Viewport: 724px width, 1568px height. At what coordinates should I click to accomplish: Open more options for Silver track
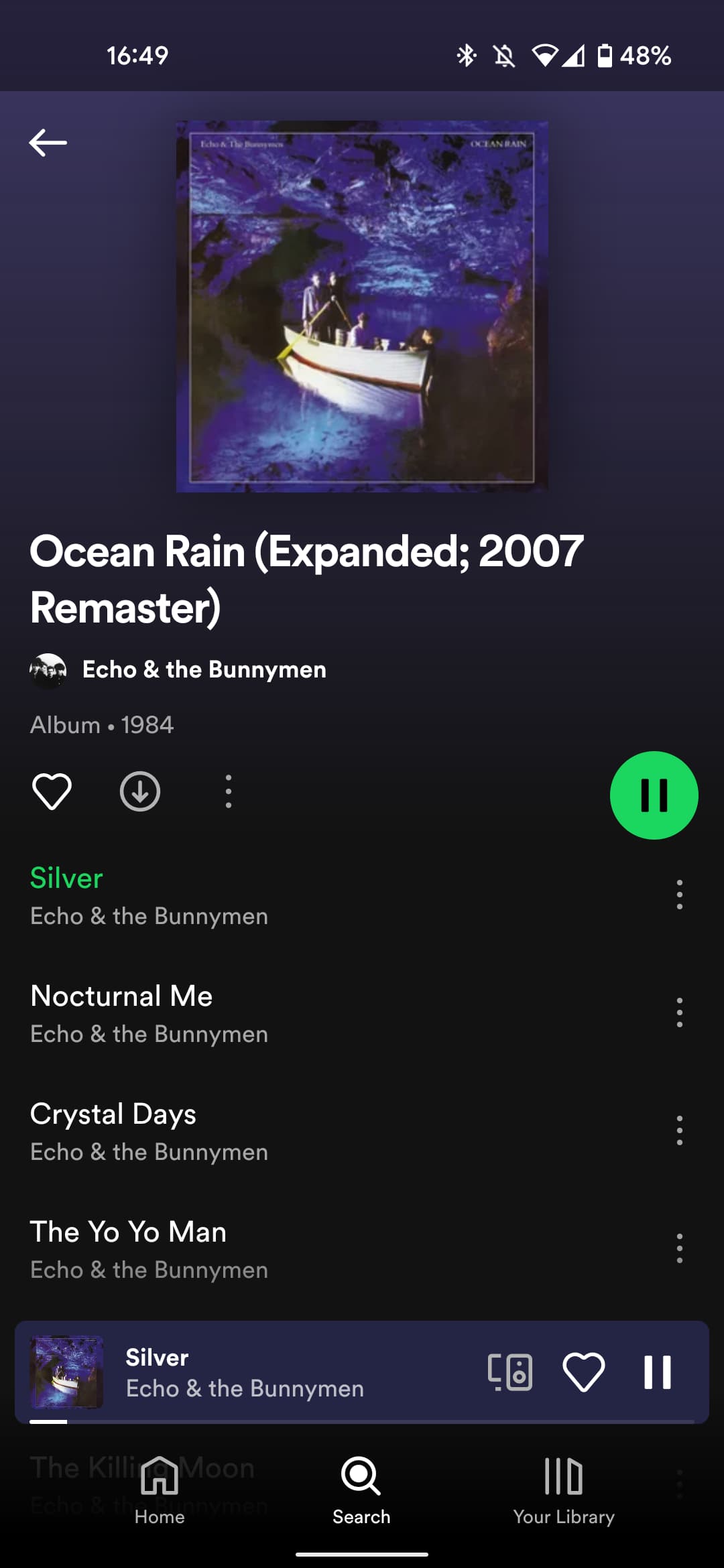(x=680, y=895)
